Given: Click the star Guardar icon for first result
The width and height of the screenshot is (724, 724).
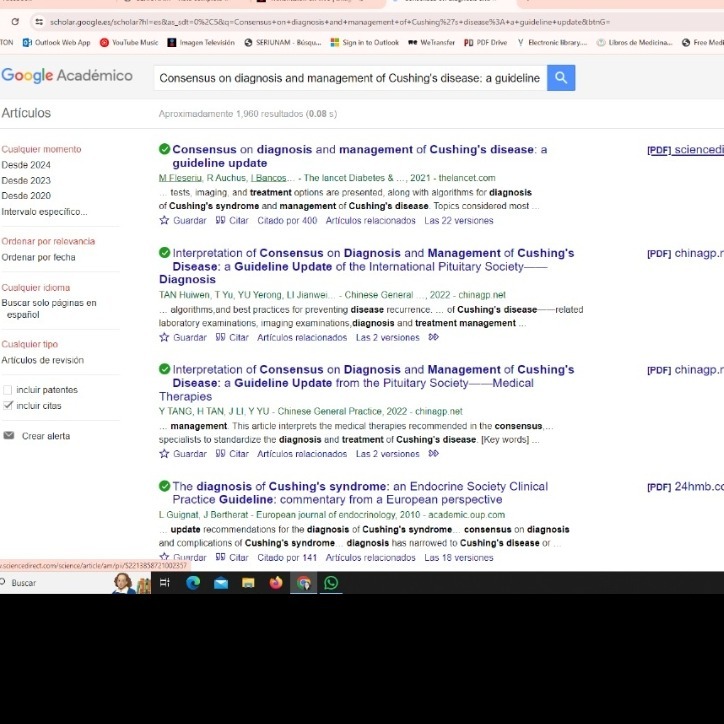Looking at the screenshot, I should coord(164,220).
